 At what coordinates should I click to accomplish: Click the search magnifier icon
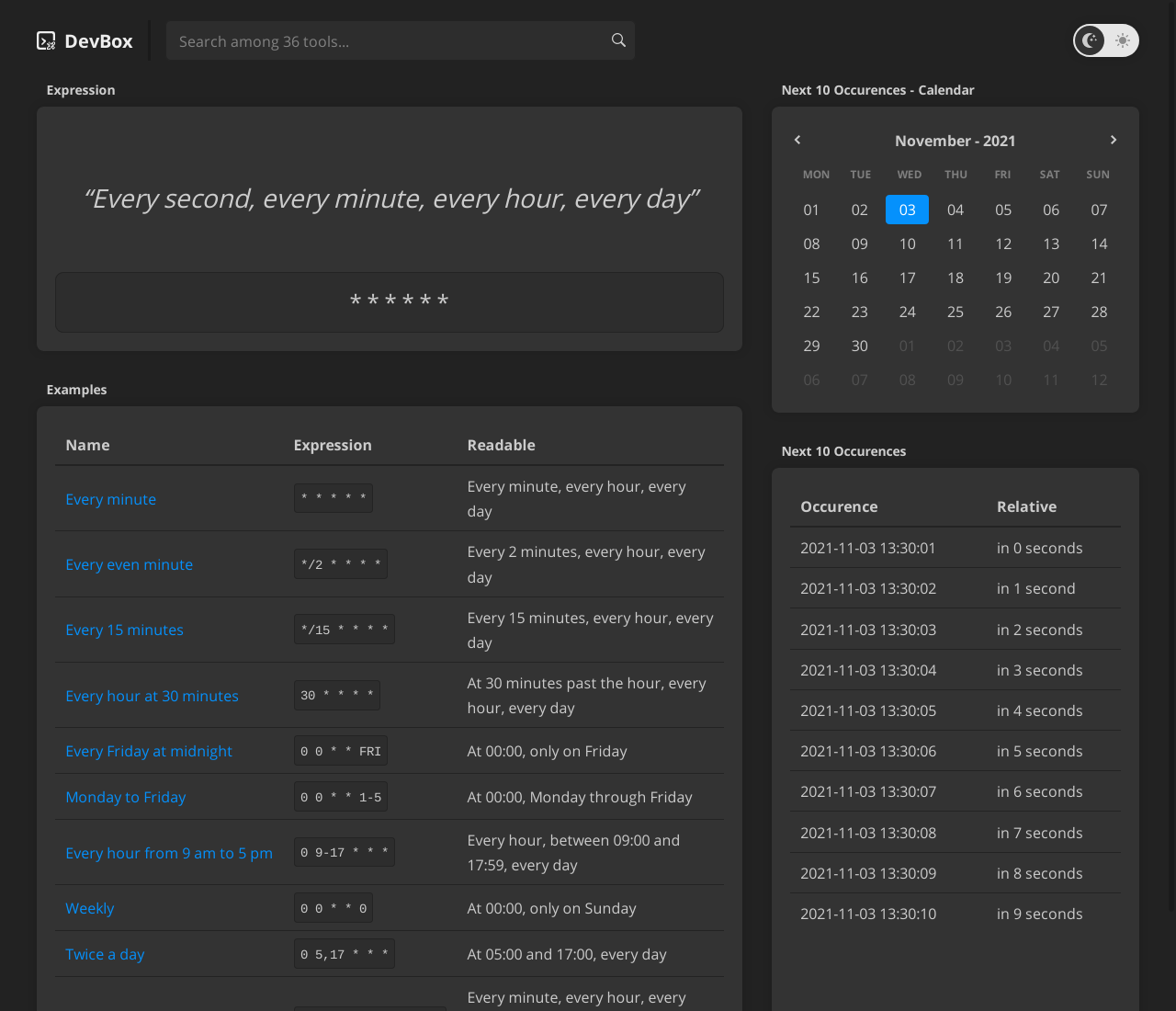(618, 40)
